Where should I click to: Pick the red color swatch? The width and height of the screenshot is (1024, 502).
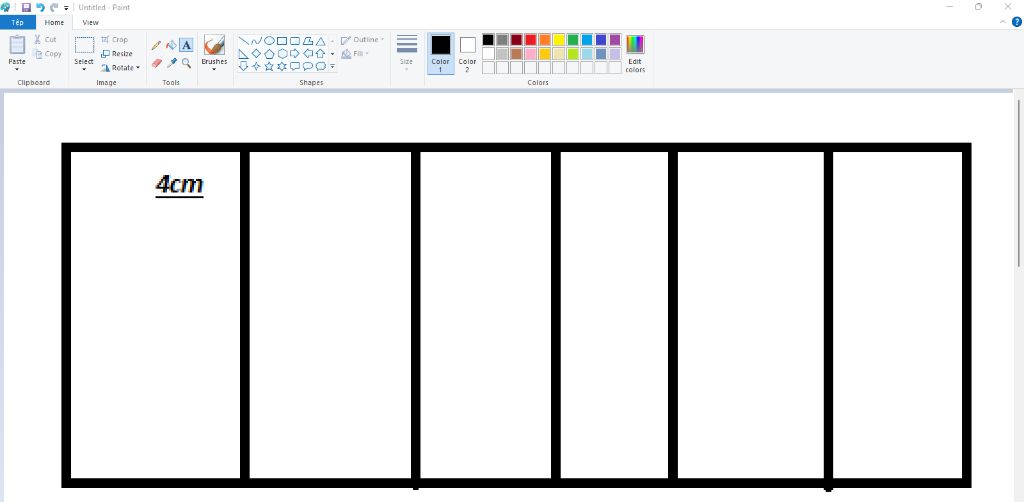[531, 40]
